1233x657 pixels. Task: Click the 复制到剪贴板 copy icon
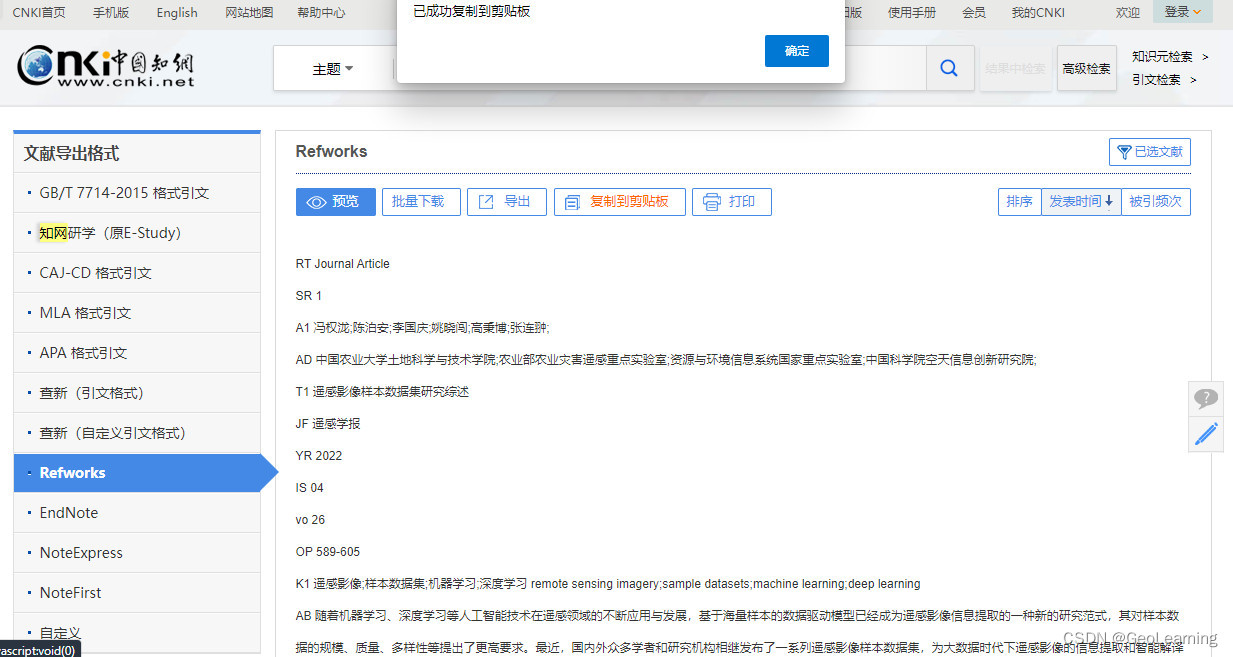click(572, 201)
